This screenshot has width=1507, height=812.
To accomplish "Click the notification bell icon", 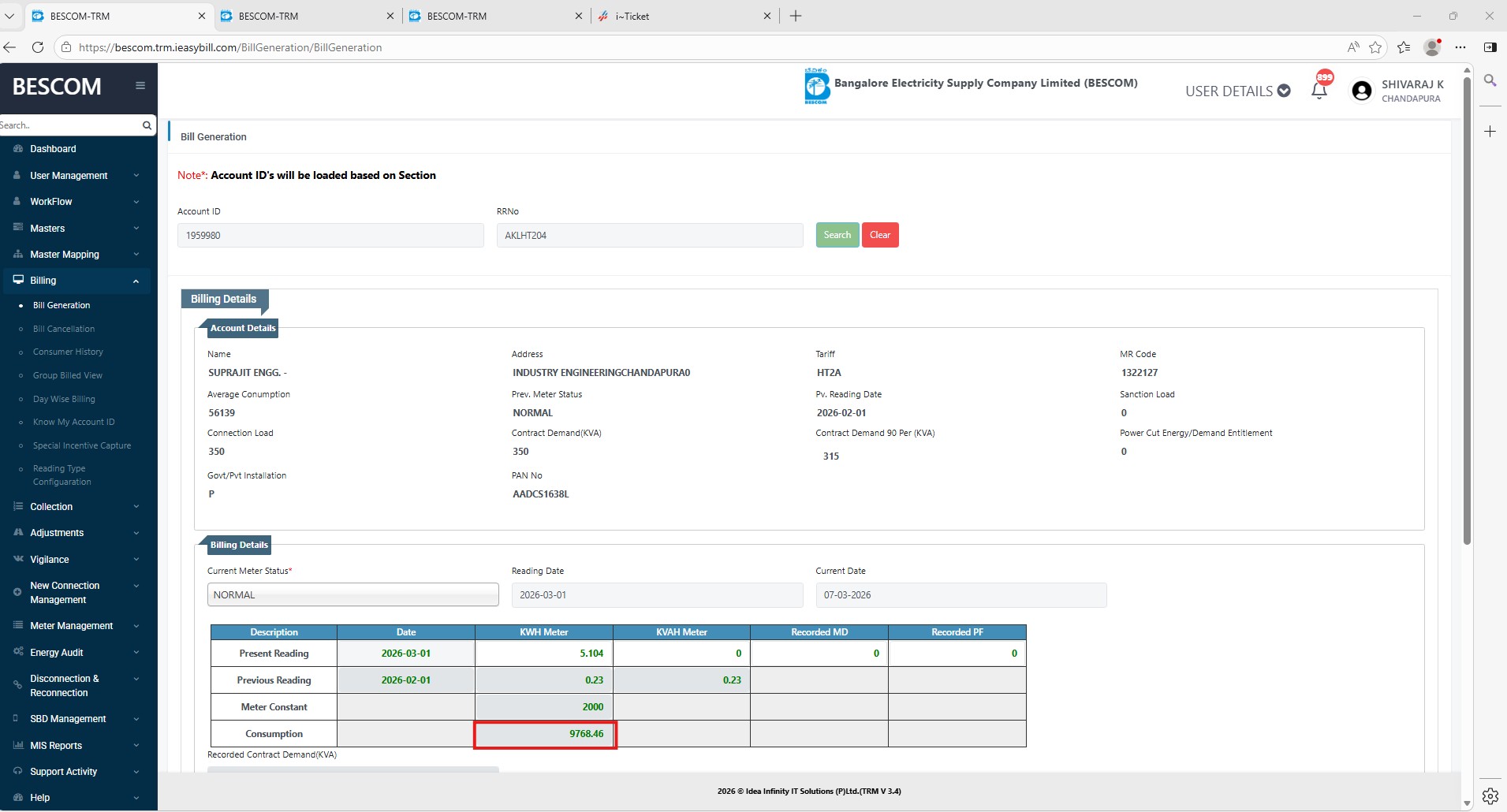I will 1319,91.
